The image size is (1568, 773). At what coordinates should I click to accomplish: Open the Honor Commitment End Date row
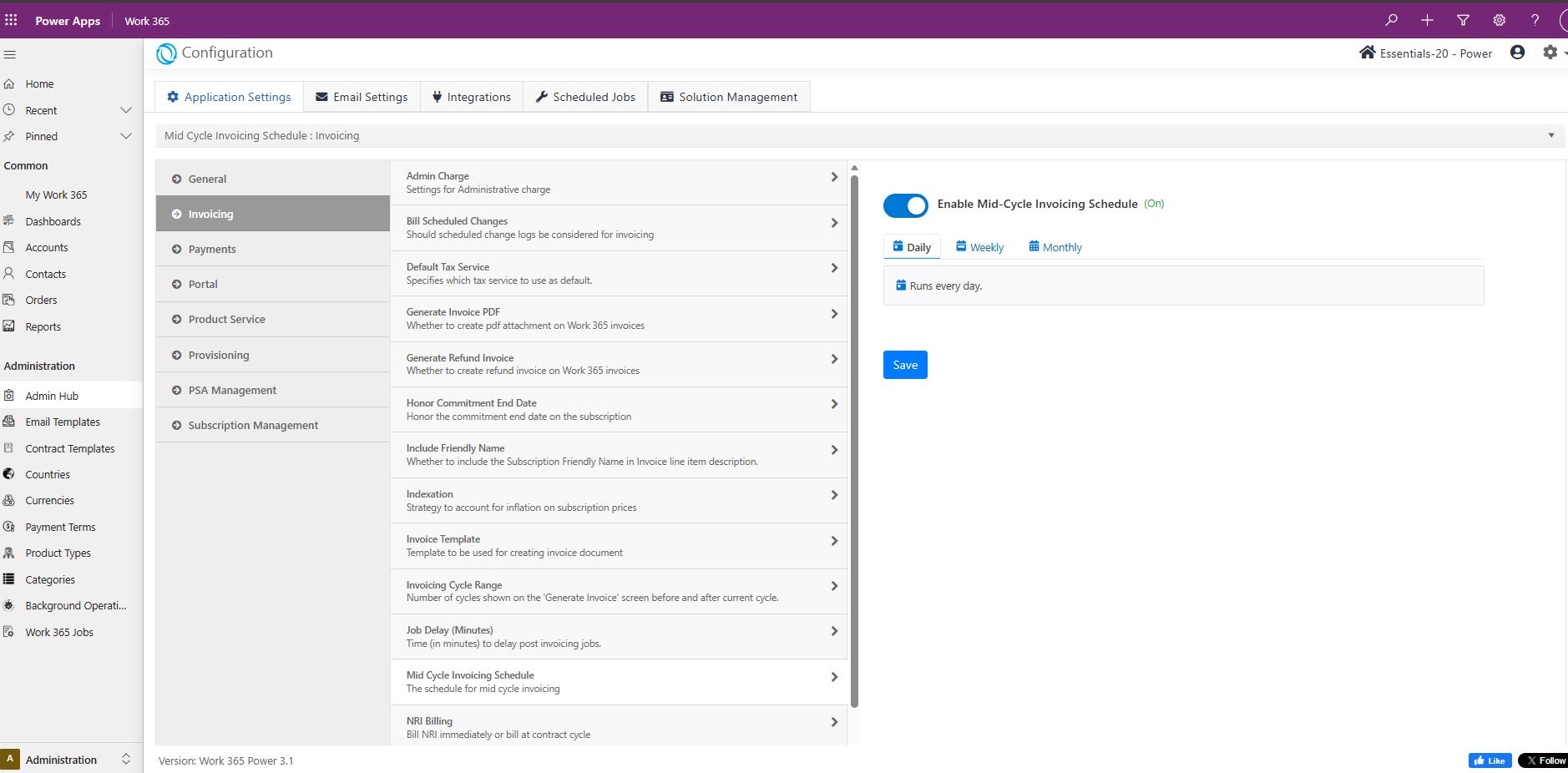click(x=619, y=410)
